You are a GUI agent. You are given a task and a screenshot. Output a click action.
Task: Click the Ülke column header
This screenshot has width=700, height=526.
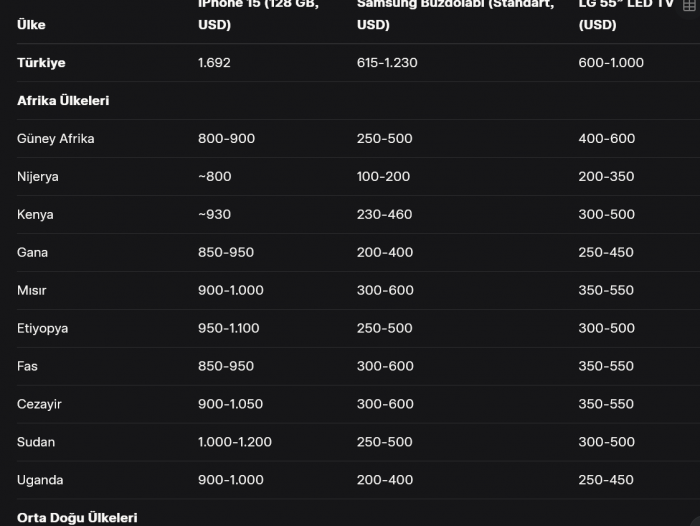pos(31,24)
